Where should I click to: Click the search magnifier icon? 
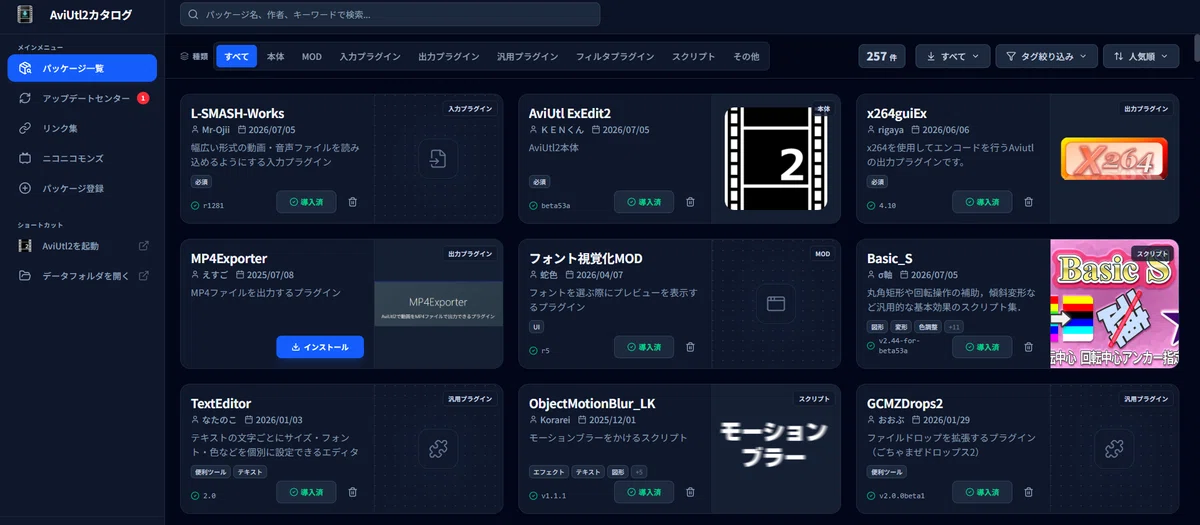click(194, 14)
